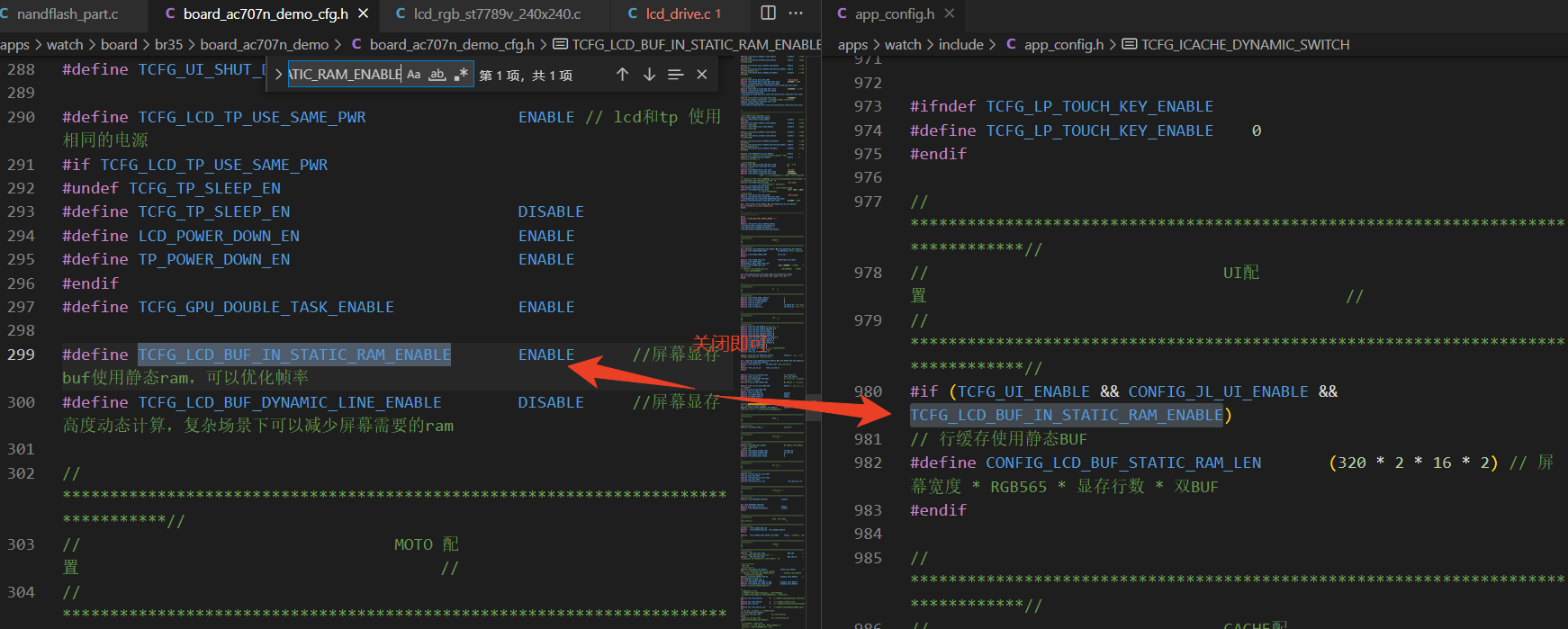Click line number 299 in the left gutter
This screenshot has width=1568, height=629.
(21, 355)
